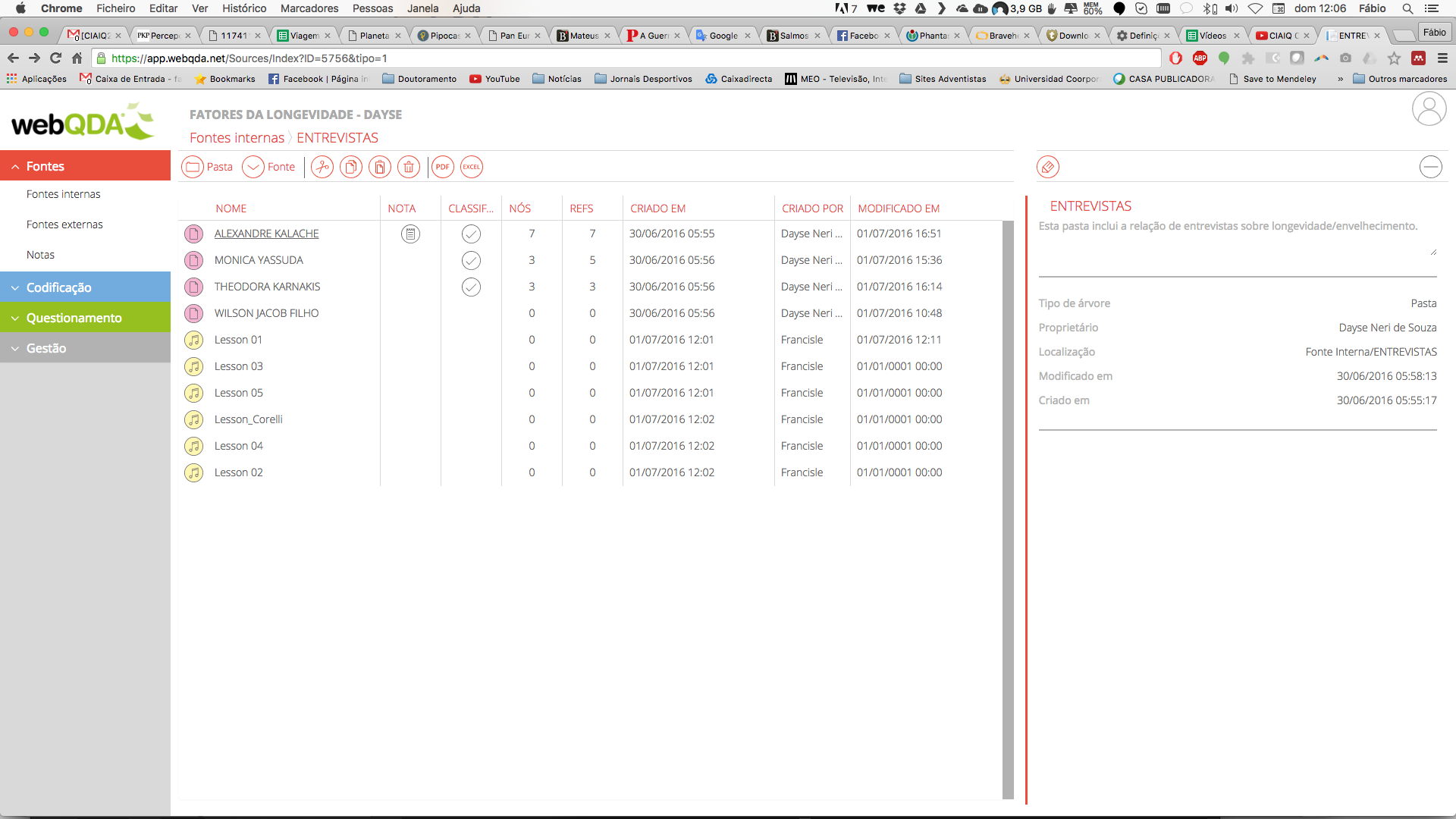The height and width of the screenshot is (819, 1456).
Task: Select Fontes externas in sidebar
Action: (64, 224)
